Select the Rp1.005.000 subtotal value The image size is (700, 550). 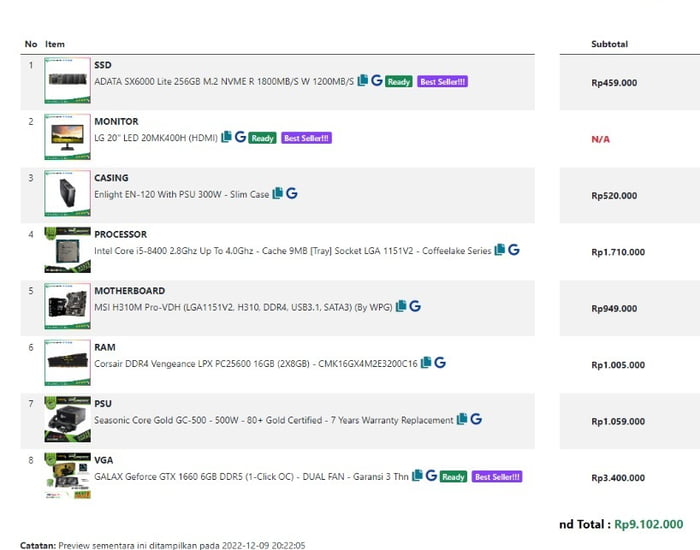point(618,365)
